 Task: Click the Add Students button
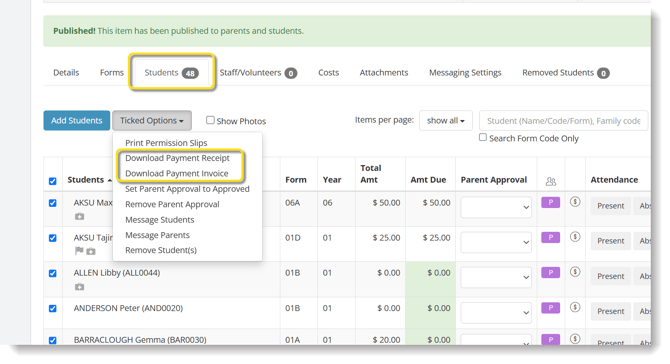pos(76,120)
